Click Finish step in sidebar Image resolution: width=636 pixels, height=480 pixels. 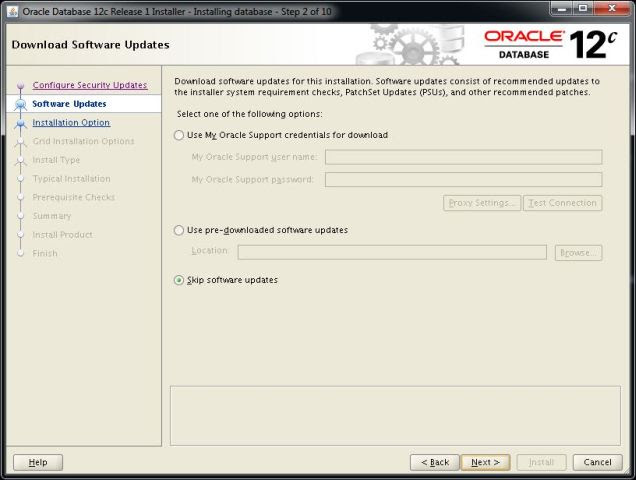pos(45,253)
